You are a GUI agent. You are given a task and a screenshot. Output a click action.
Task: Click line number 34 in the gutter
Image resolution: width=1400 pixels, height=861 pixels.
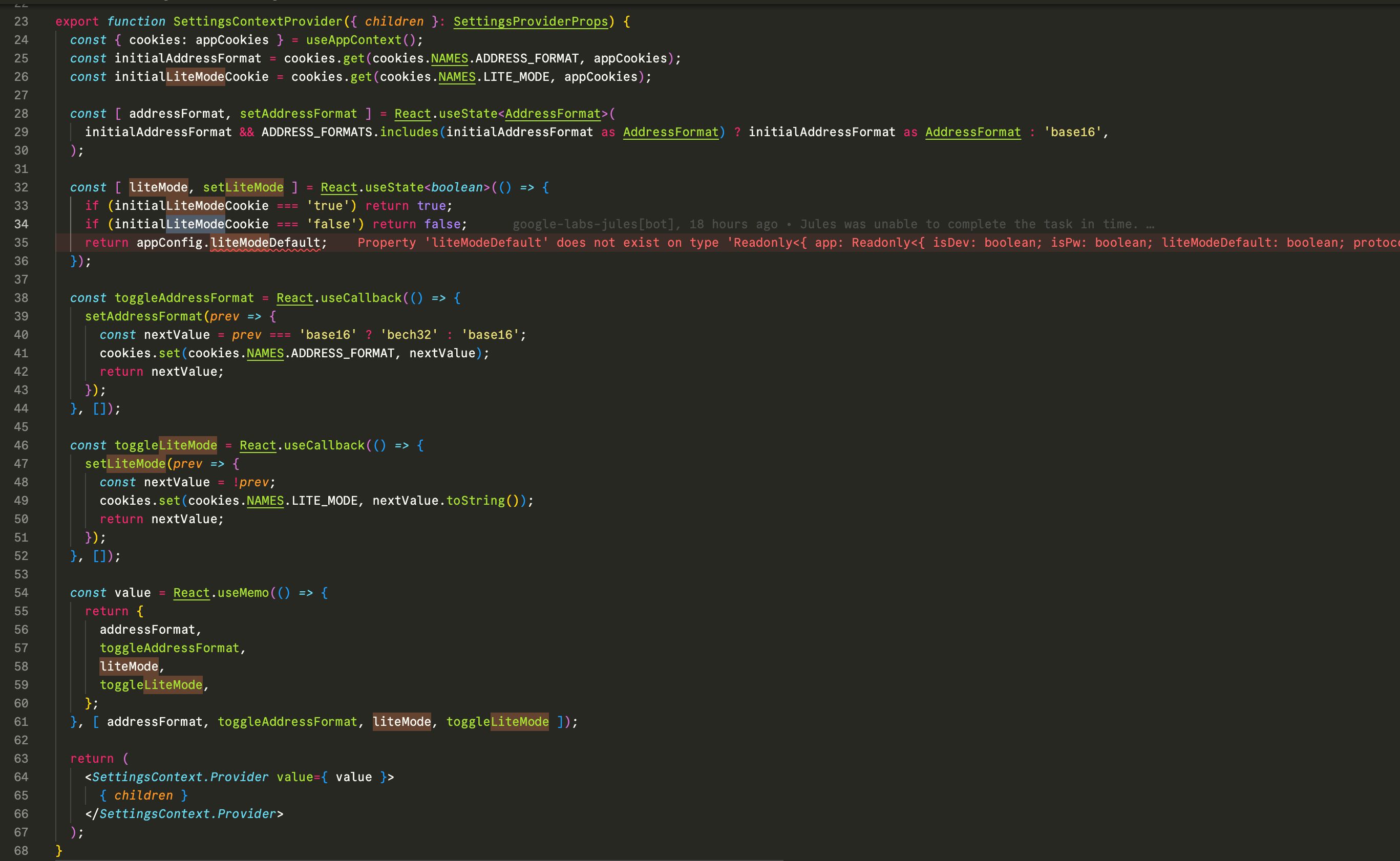pyautogui.click(x=21, y=224)
